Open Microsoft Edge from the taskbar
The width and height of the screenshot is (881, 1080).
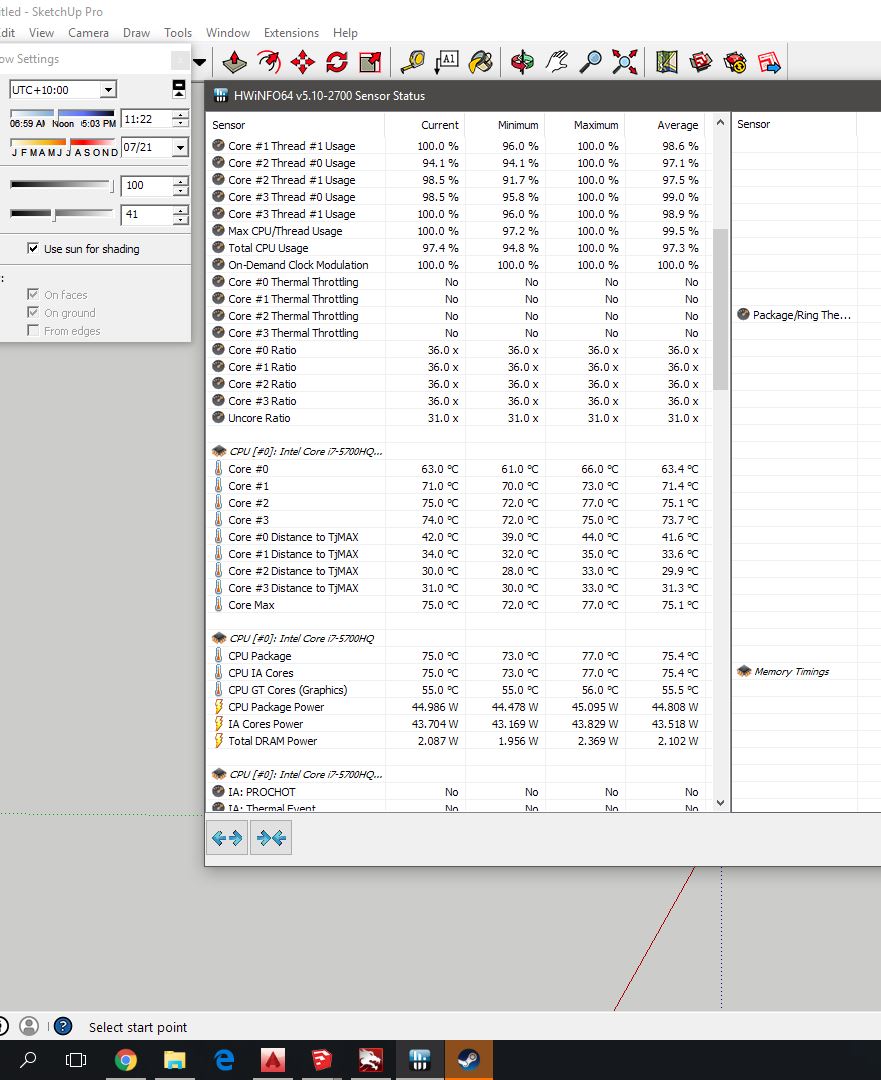[224, 1059]
